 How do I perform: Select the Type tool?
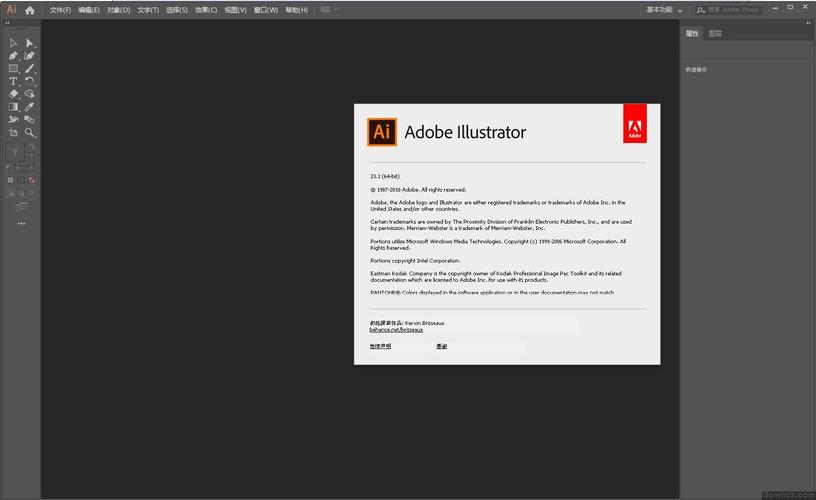coord(13,81)
